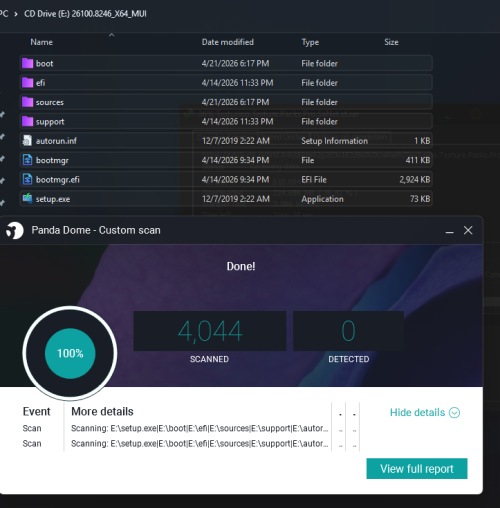Click the 2,924 KB size cell
Image resolution: width=500 pixels, height=508 pixels.
[x=415, y=180]
